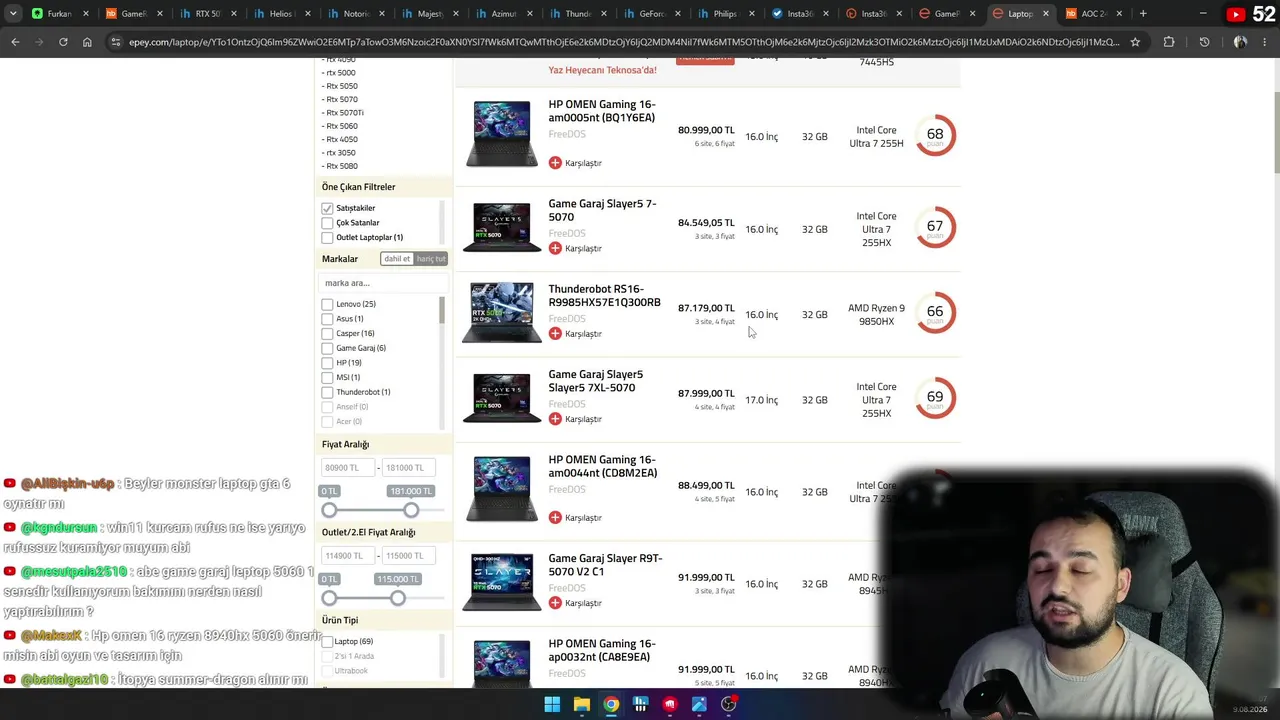Click the 181000 TL maximum price field
Viewport: 1280px width, 720px height.
click(x=408, y=468)
